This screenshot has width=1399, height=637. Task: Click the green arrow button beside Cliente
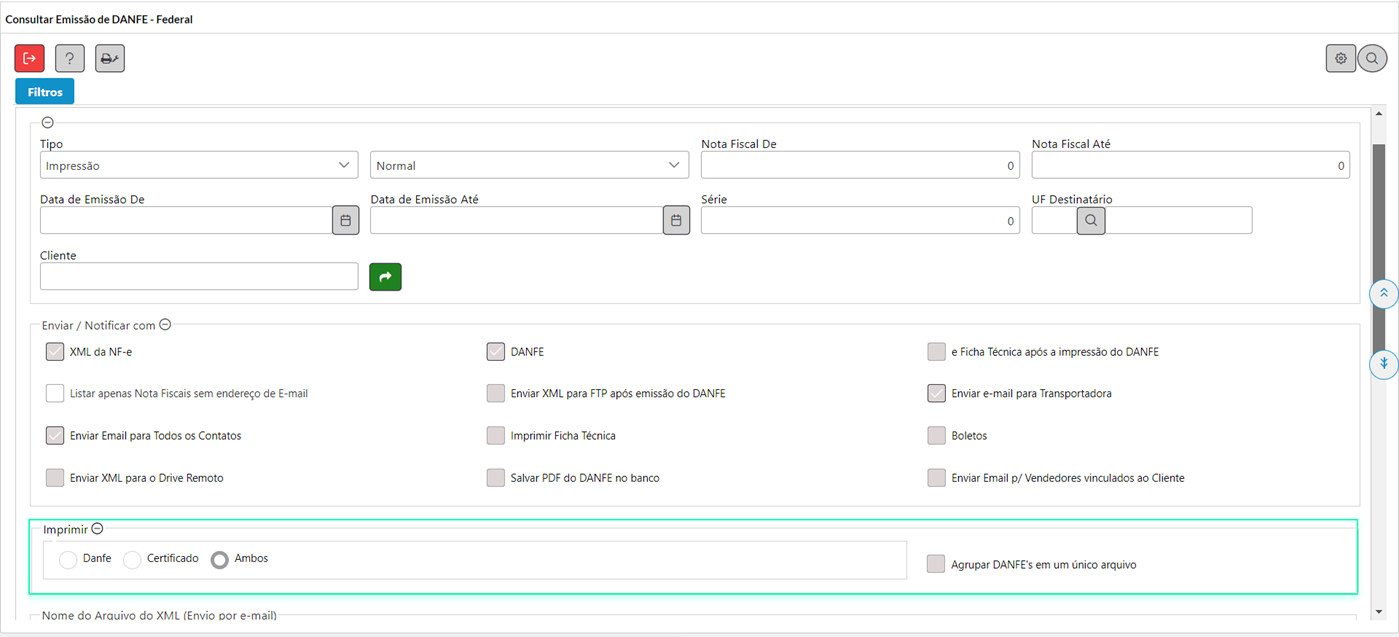385,276
